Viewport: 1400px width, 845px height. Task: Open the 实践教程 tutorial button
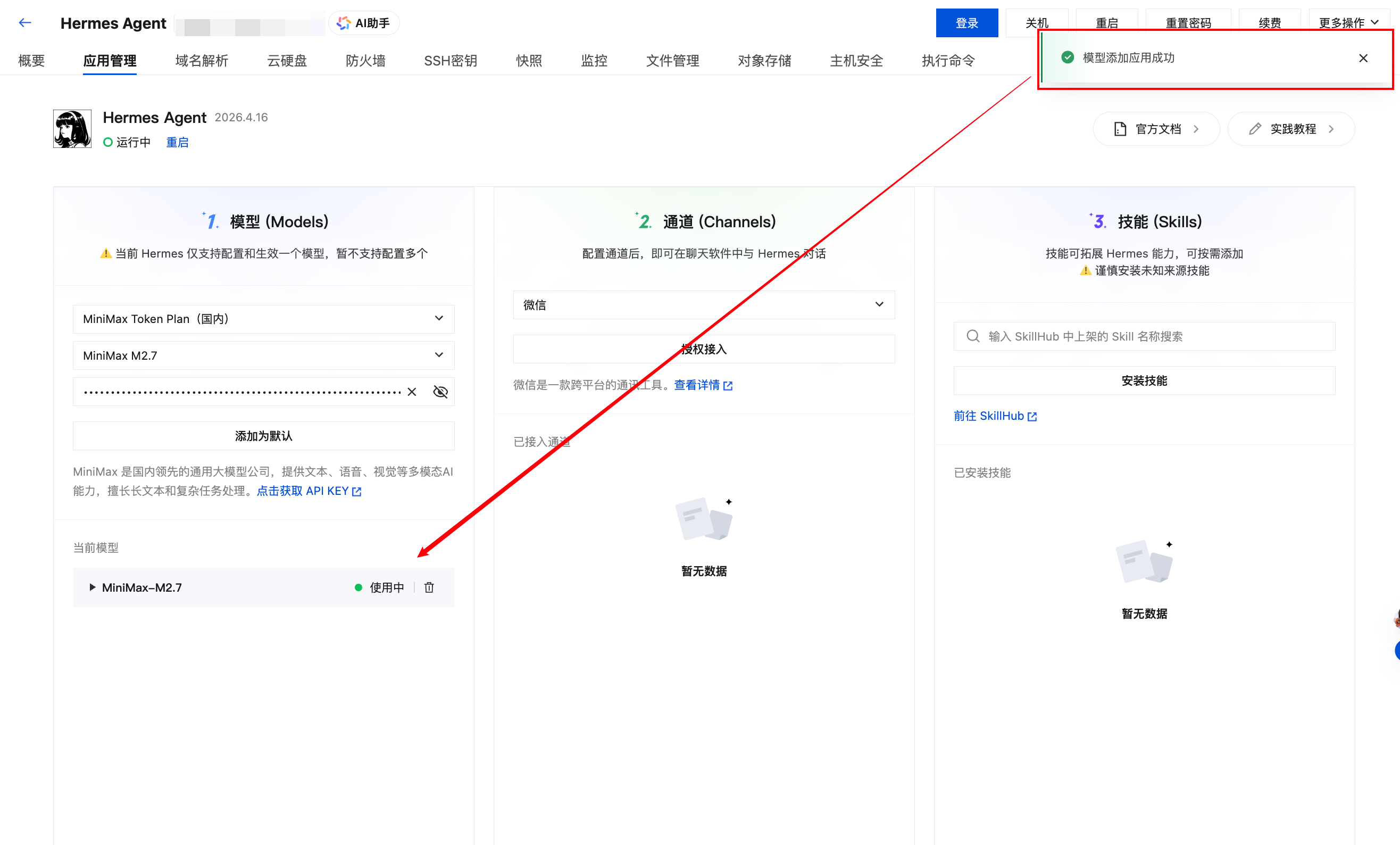coord(1291,129)
